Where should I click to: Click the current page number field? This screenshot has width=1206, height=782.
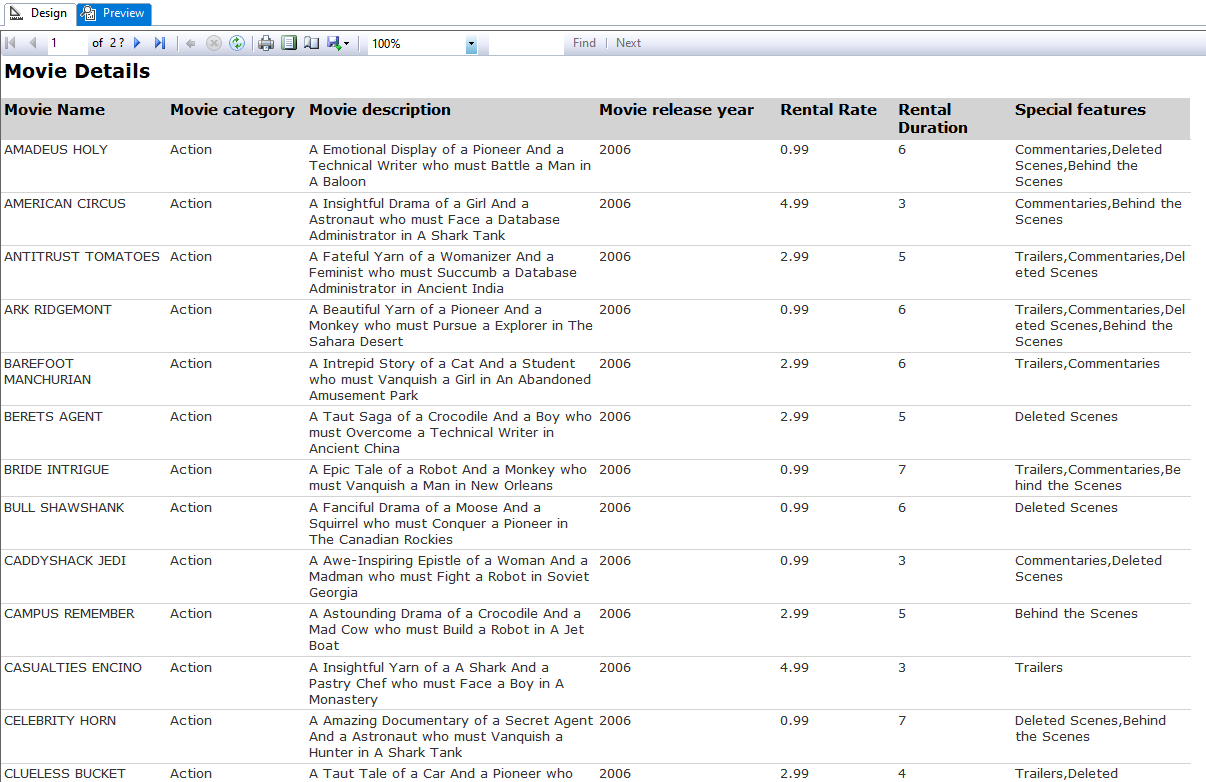click(67, 43)
